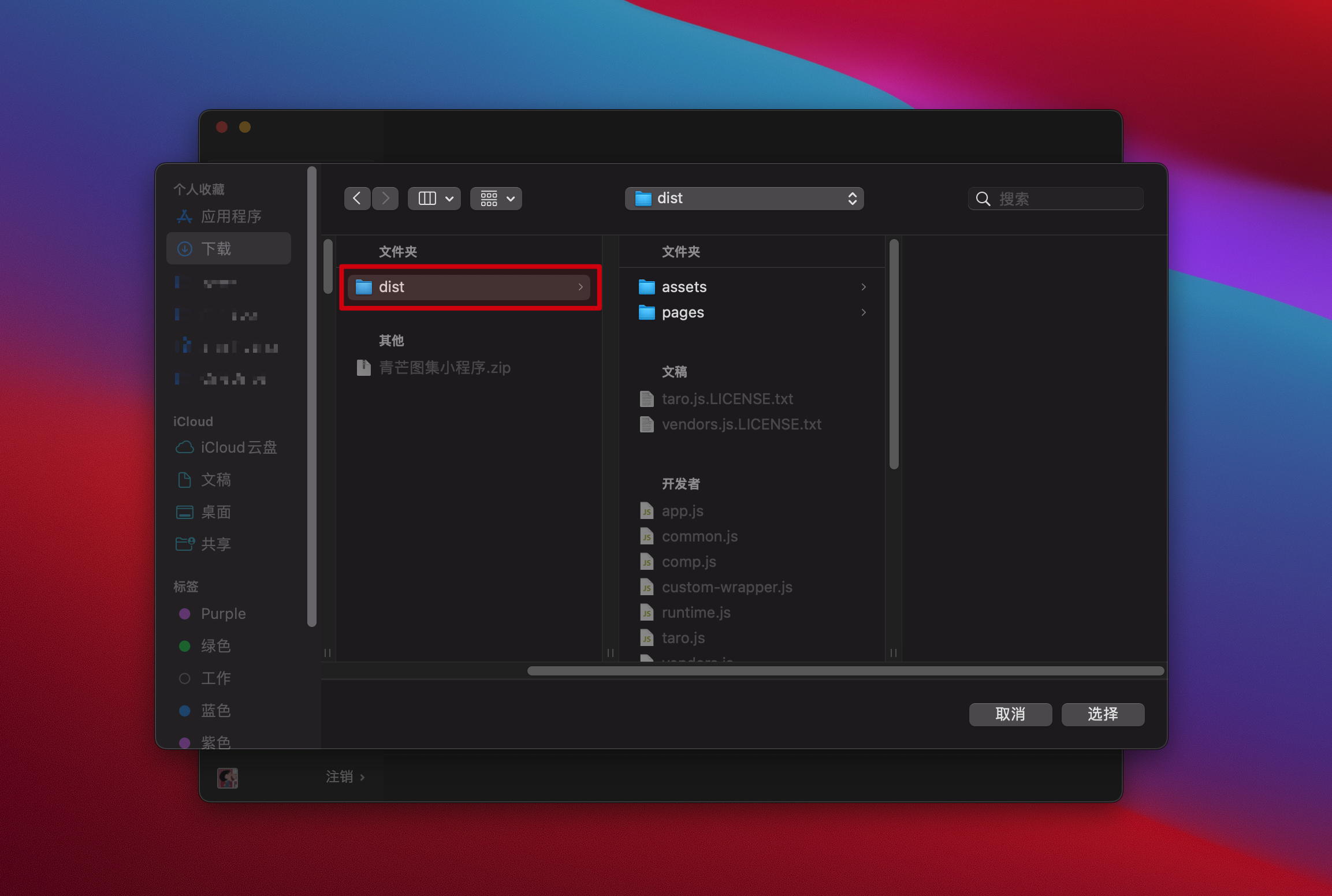
Task: Open Documents (文稿) in sidebar
Action: [229, 480]
